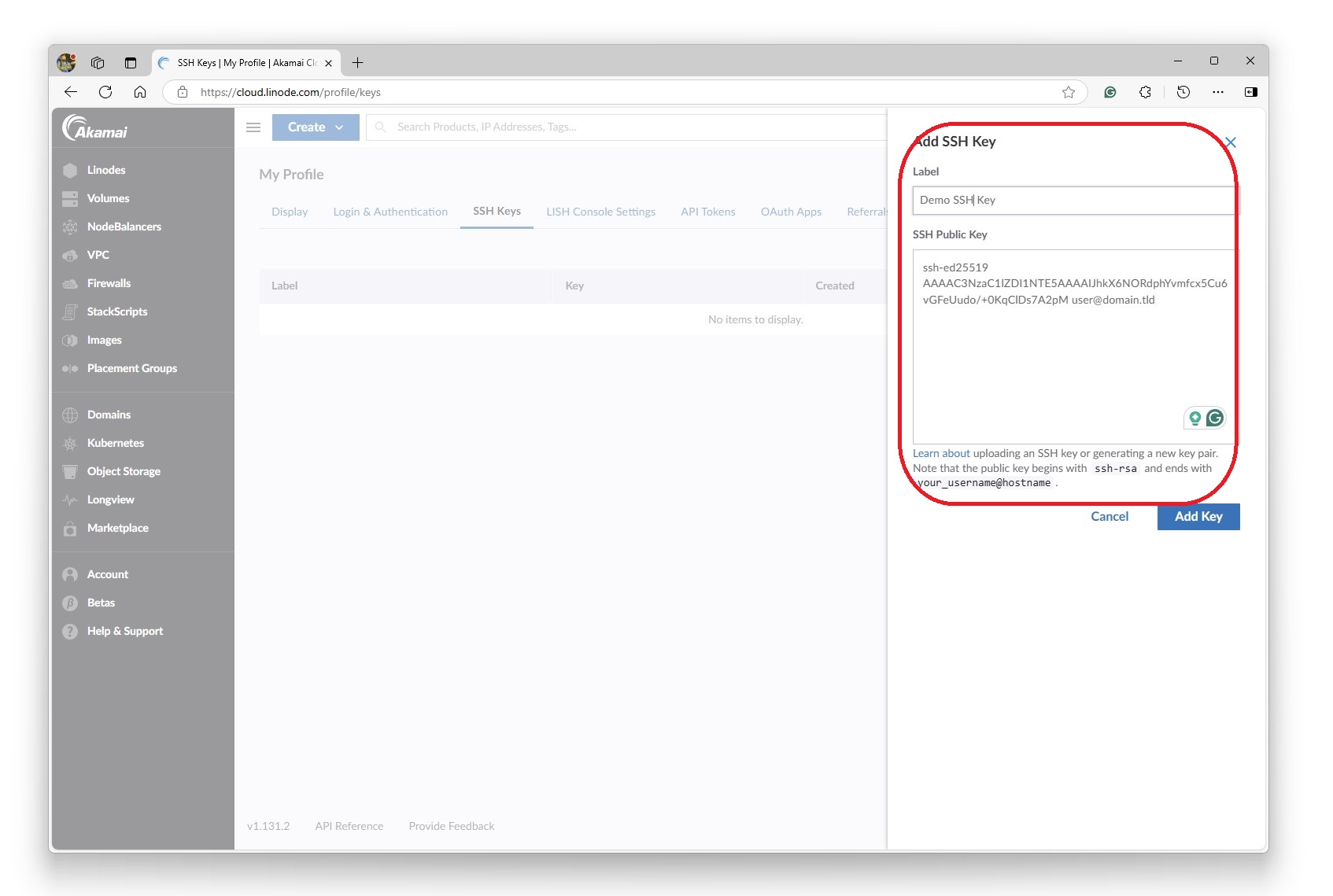Bookmark page with star icon
Viewport: 1333px width, 896px height.
[1069, 92]
